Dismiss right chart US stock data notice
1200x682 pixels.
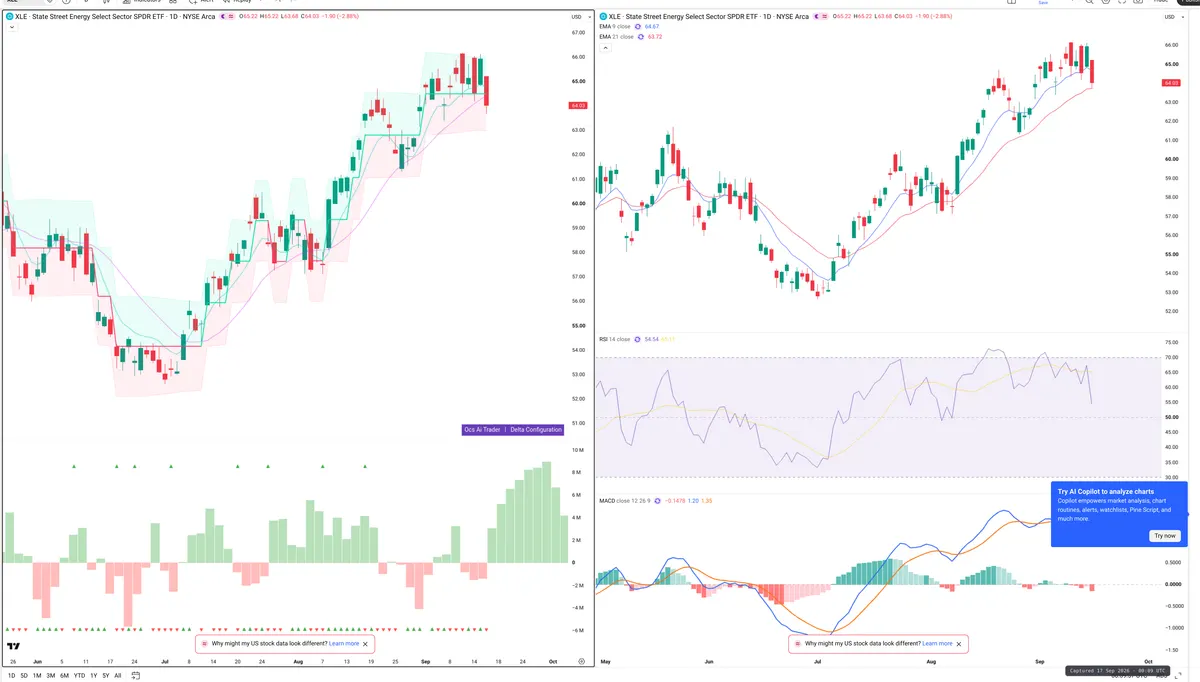[x=959, y=644]
